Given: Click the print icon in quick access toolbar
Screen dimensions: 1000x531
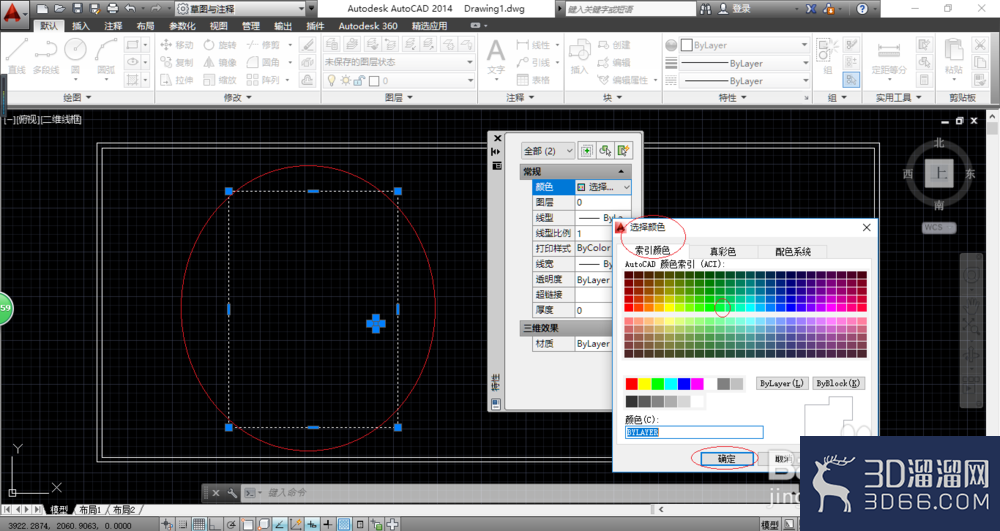Looking at the screenshot, I should coord(113,8).
